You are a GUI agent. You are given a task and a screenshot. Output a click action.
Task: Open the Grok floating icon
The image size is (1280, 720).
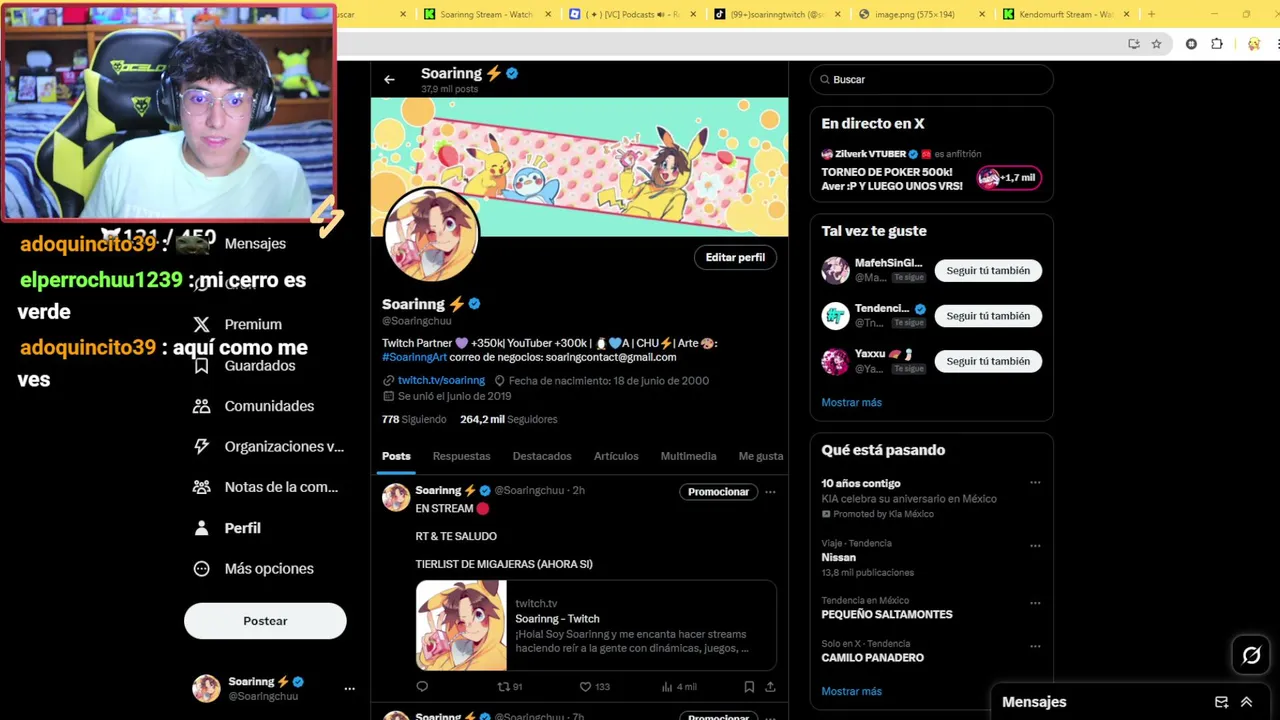(1251, 655)
